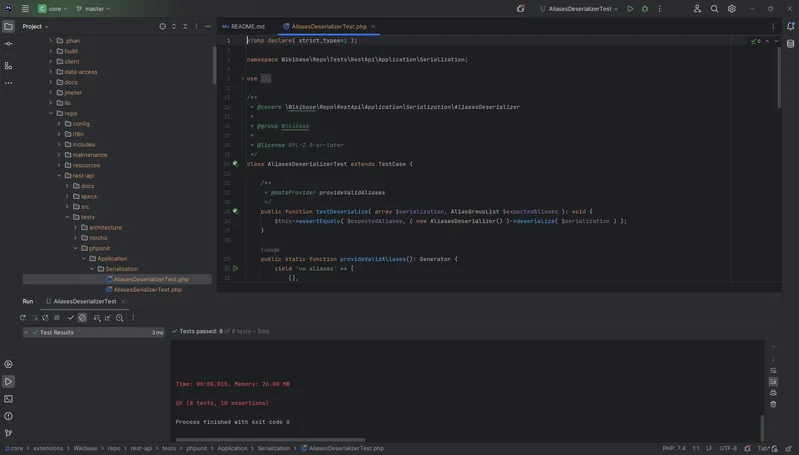Expand the client folder
Image resolution: width=799 pixels, height=455 pixels.
tap(51, 62)
